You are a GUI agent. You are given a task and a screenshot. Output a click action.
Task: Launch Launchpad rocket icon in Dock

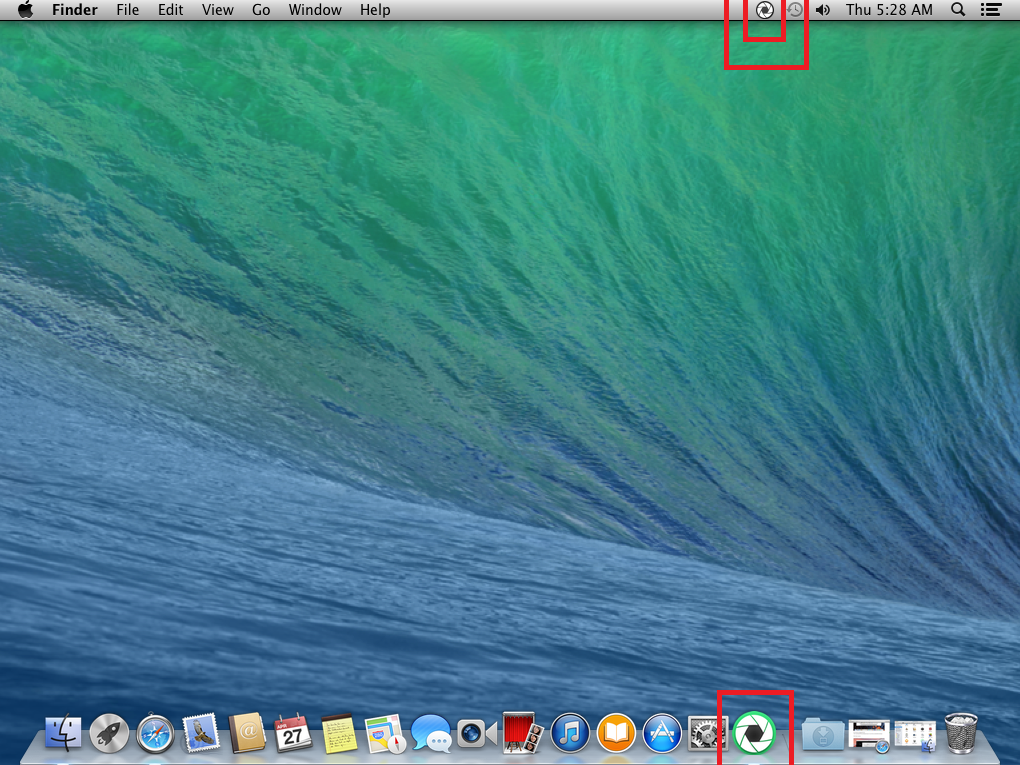click(x=109, y=733)
